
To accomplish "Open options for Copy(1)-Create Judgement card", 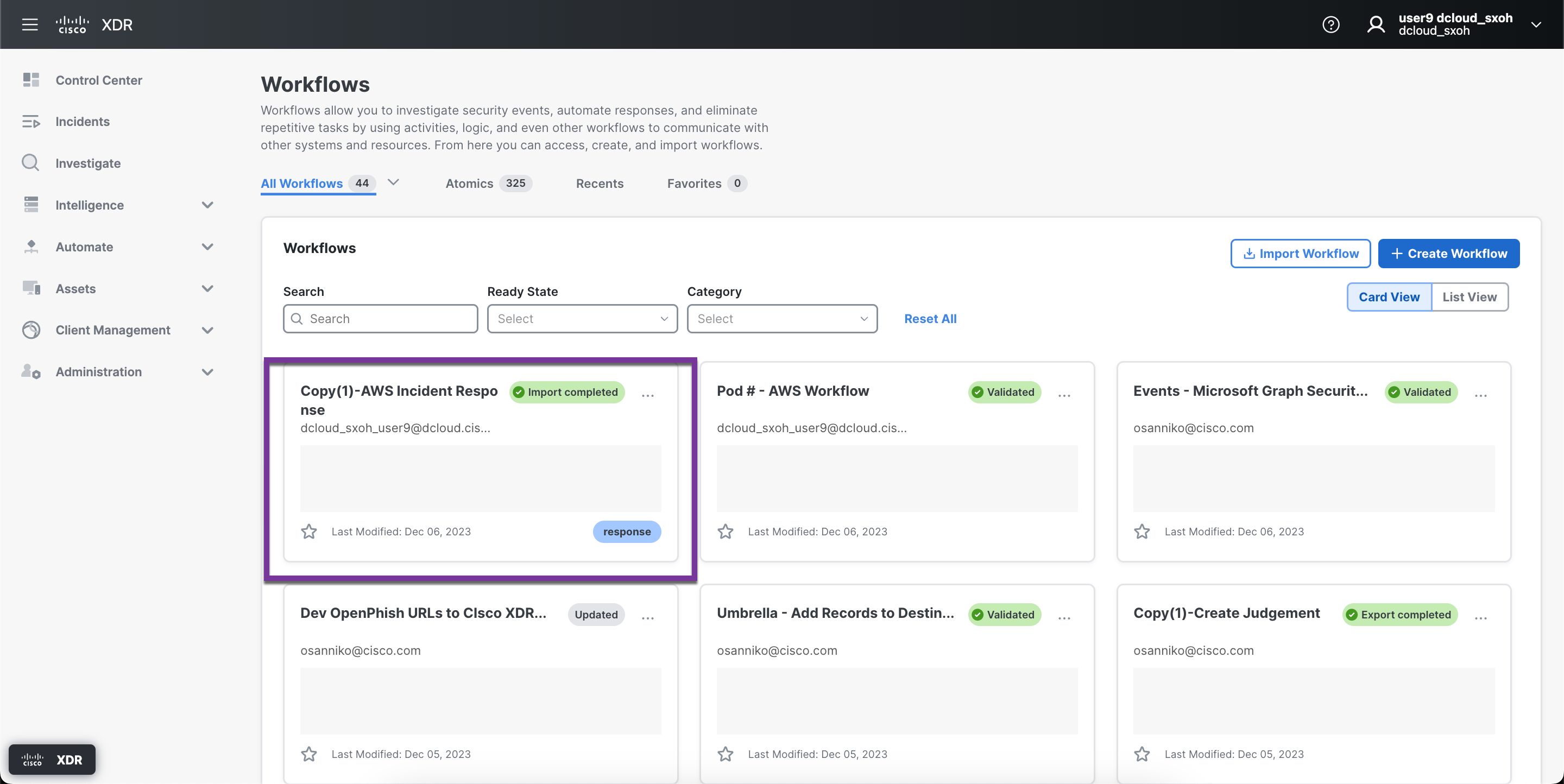I will click(x=1481, y=618).
